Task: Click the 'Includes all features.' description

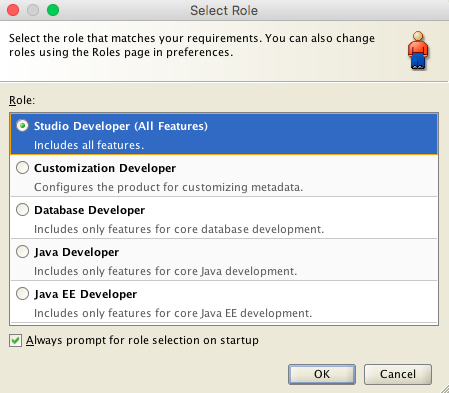Action: (89, 145)
